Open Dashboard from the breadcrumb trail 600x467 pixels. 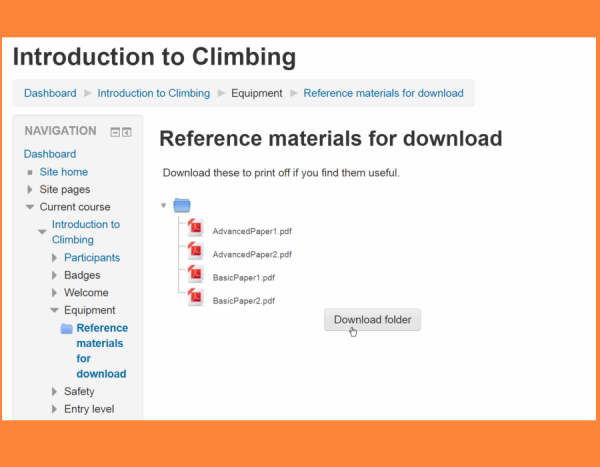pyautogui.click(x=50, y=93)
